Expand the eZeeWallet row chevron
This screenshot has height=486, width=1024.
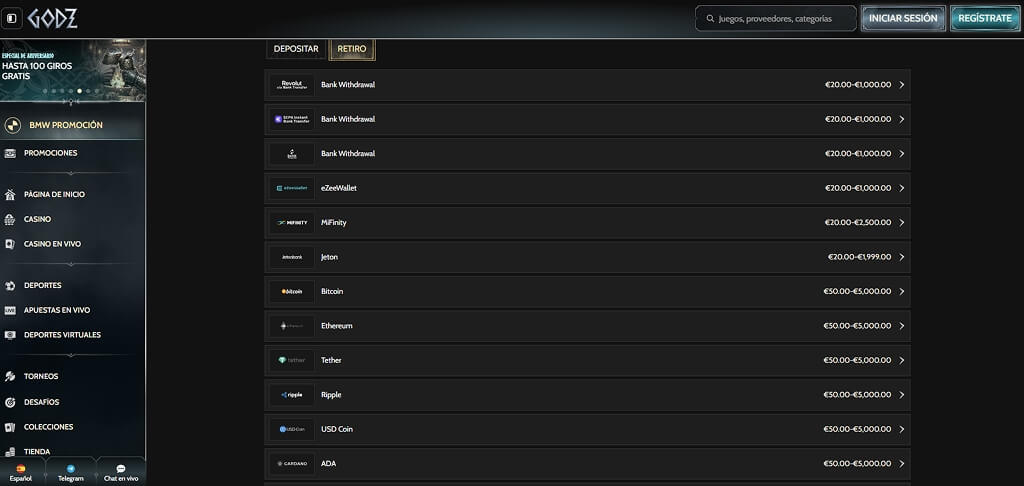click(x=901, y=188)
